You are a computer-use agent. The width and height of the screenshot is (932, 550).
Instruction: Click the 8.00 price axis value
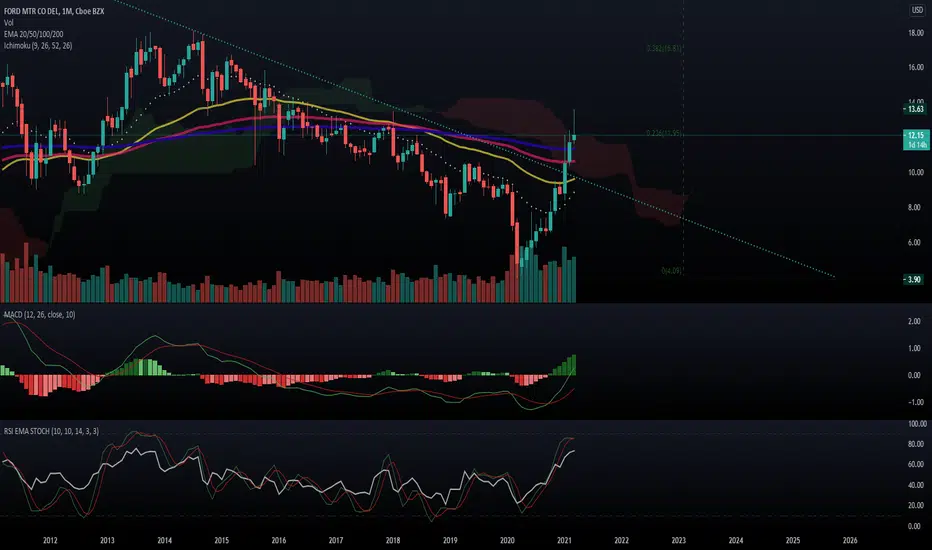pos(914,208)
